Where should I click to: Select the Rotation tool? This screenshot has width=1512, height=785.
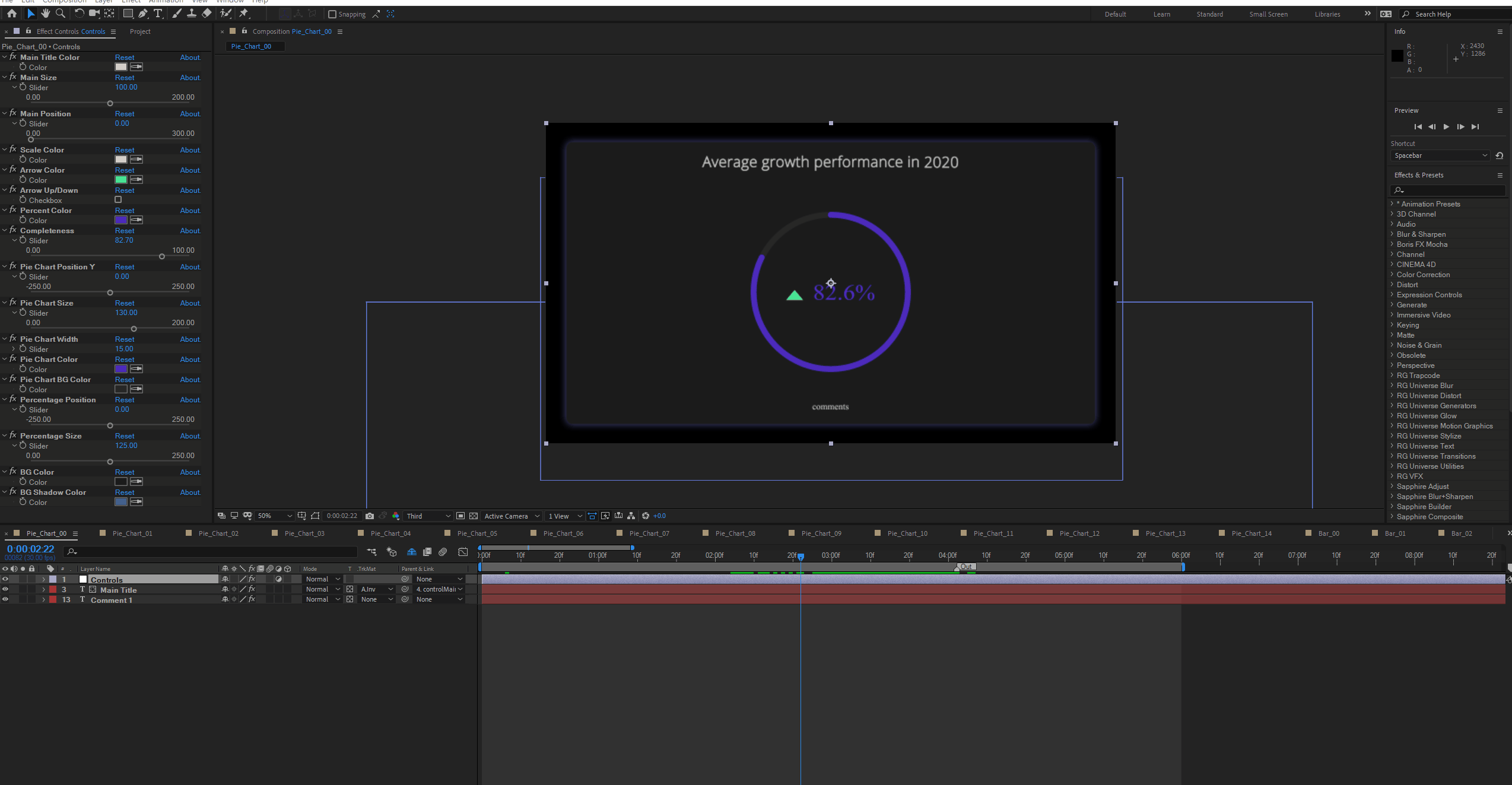[x=79, y=13]
